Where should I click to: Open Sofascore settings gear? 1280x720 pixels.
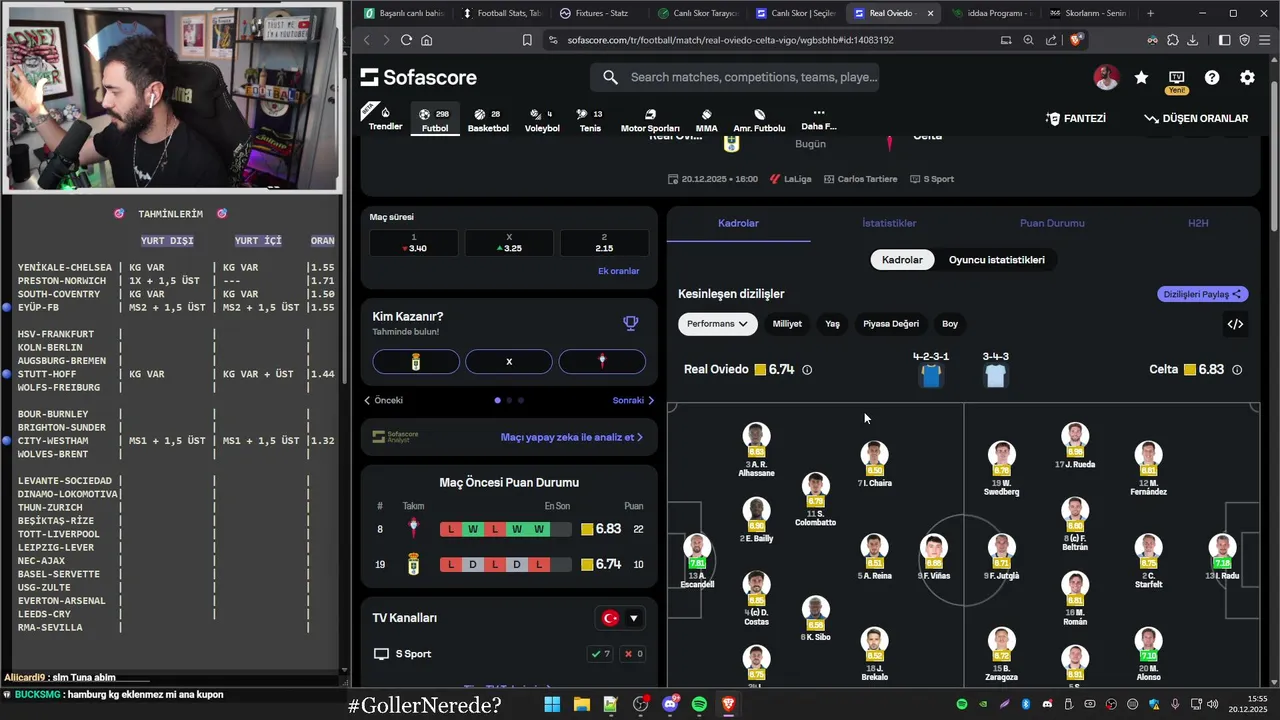point(1247,78)
